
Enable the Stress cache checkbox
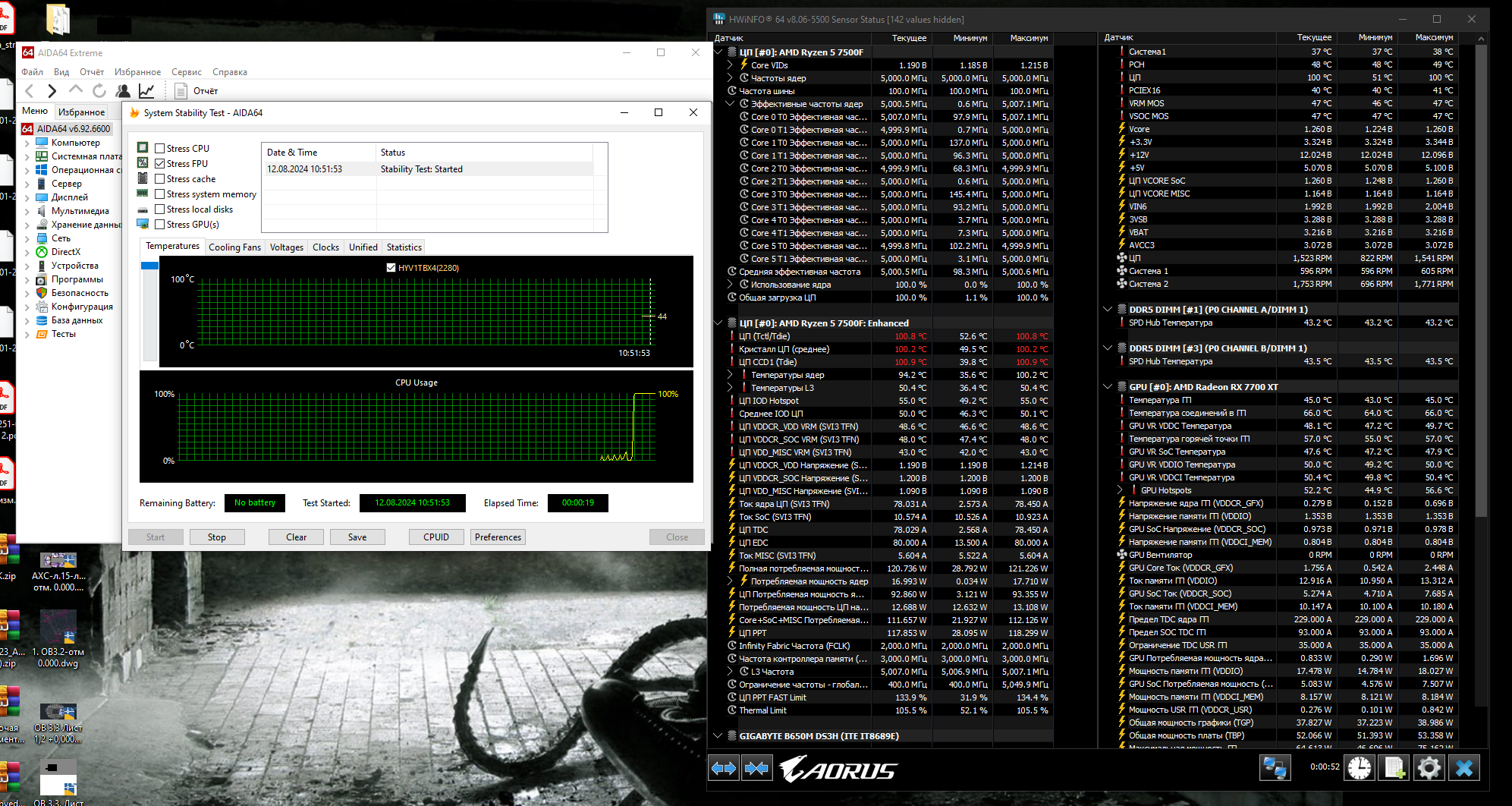click(160, 179)
